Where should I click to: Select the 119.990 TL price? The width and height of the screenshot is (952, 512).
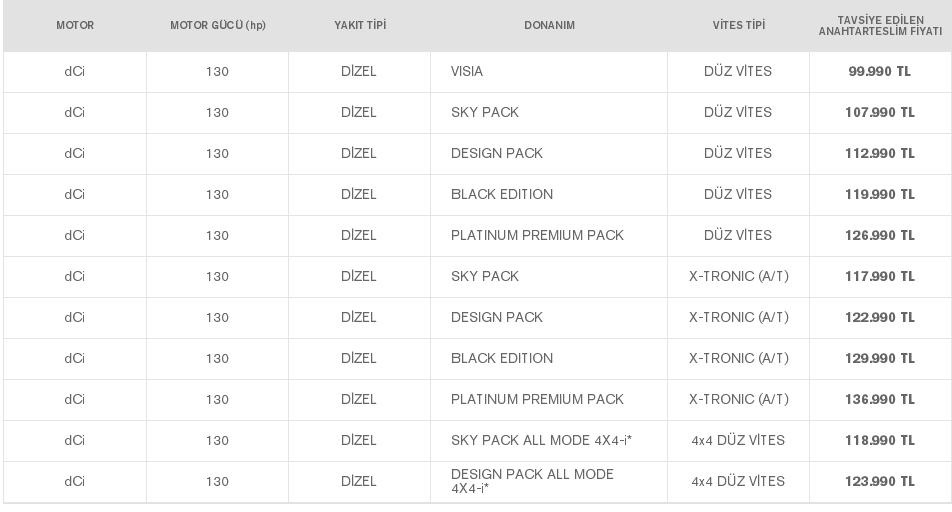(x=879, y=194)
